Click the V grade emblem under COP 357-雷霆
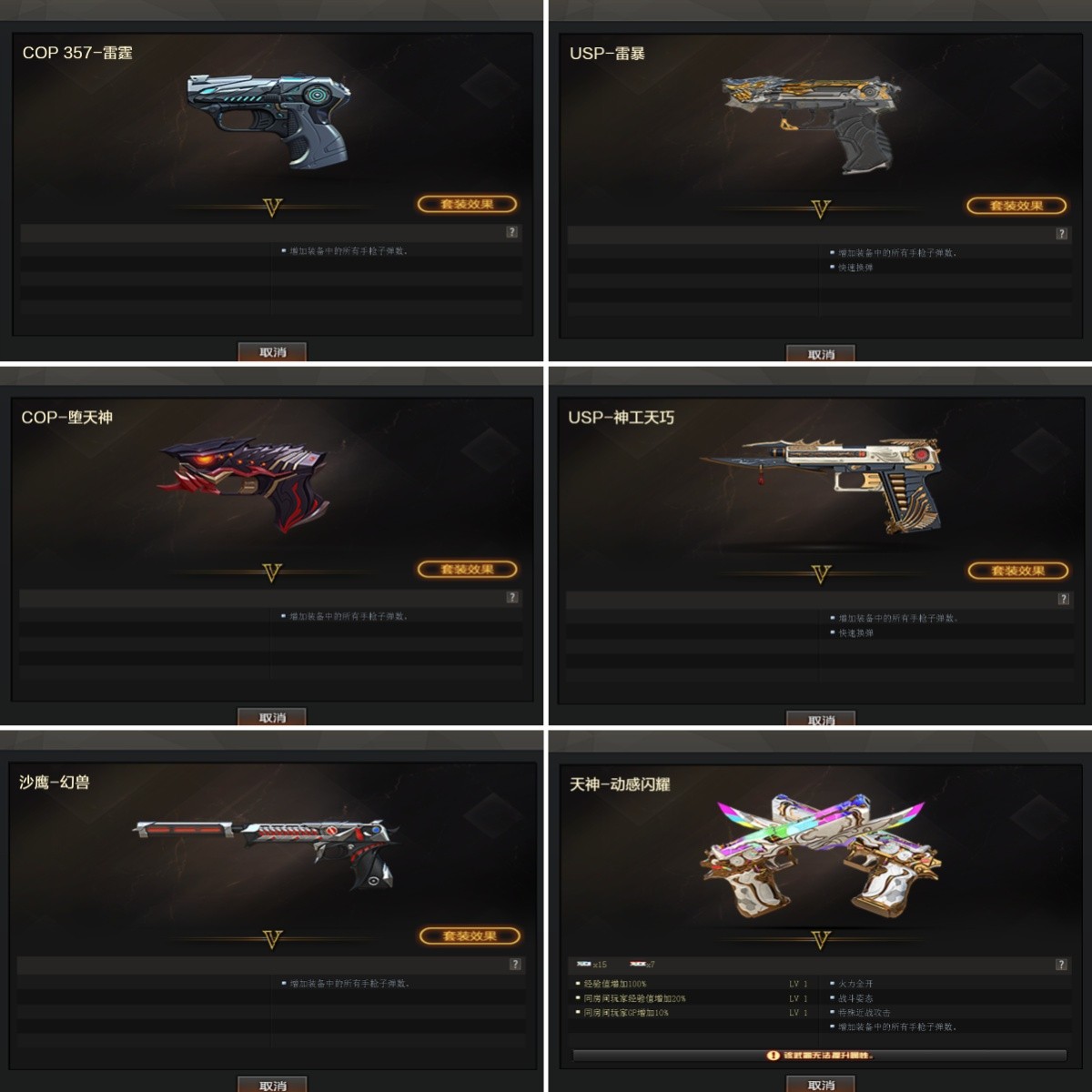The height and width of the screenshot is (1092, 1092). point(272,207)
